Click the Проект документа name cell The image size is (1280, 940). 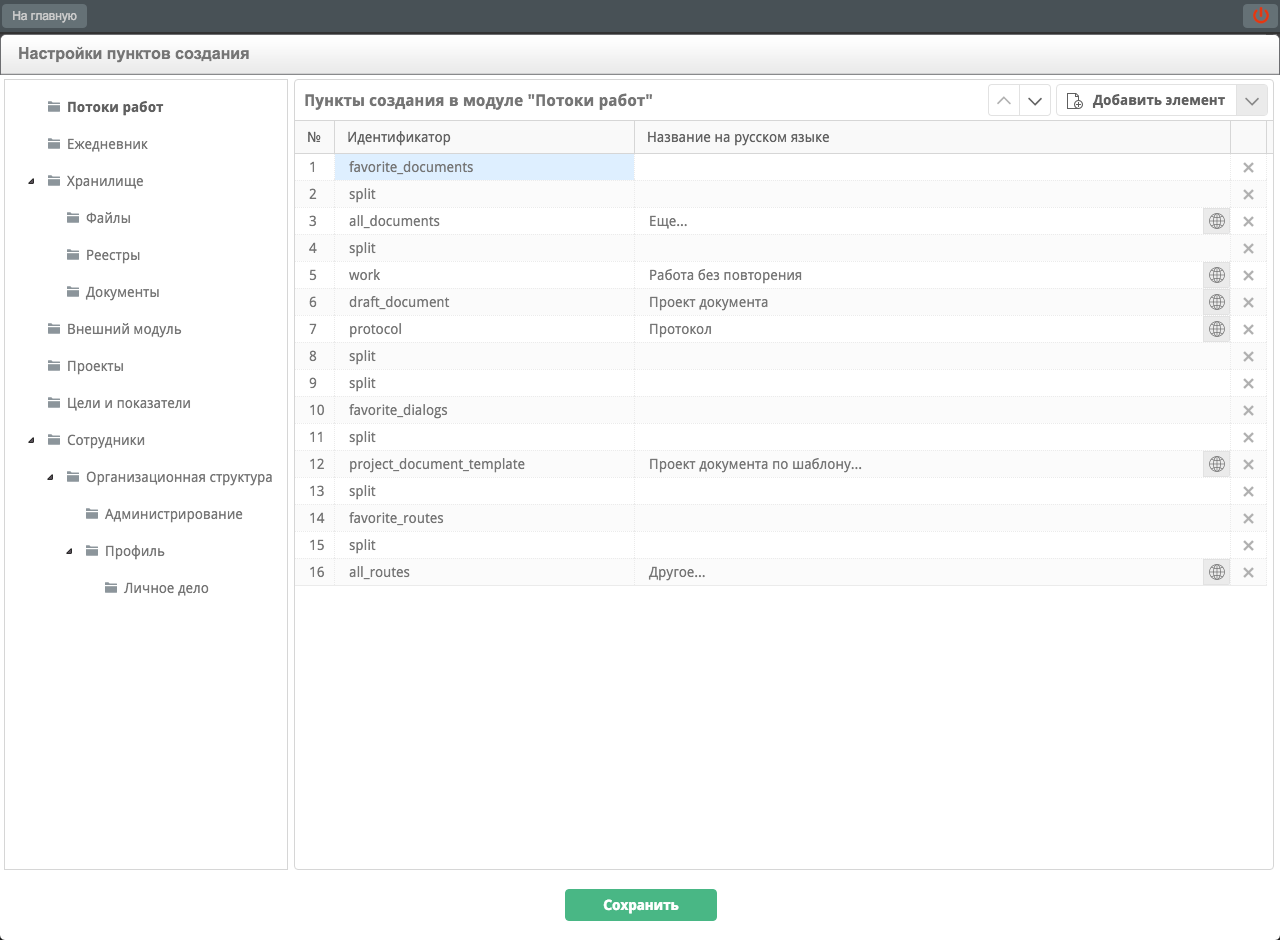pyautogui.click(x=918, y=302)
